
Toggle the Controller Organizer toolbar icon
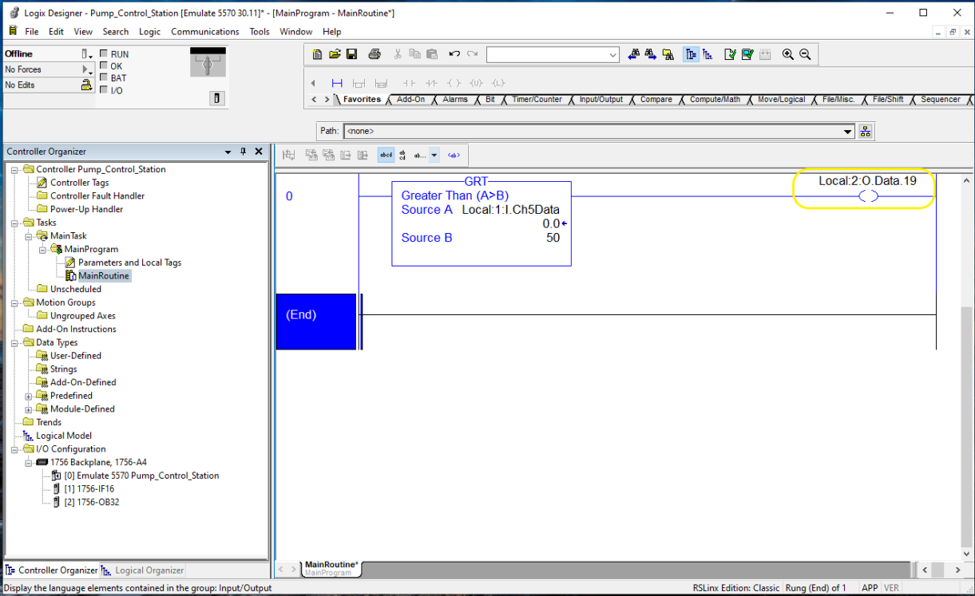pyautogui.click(x=691, y=55)
